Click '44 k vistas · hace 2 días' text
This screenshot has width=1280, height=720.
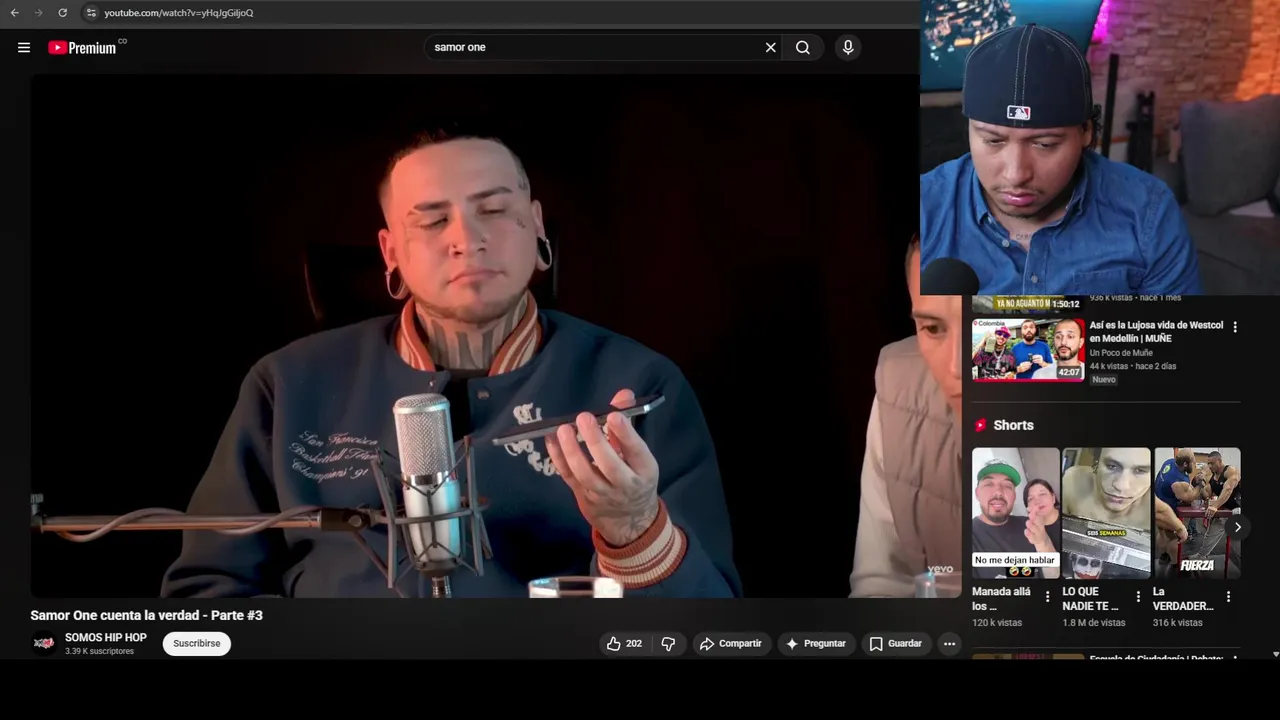click(x=1133, y=367)
